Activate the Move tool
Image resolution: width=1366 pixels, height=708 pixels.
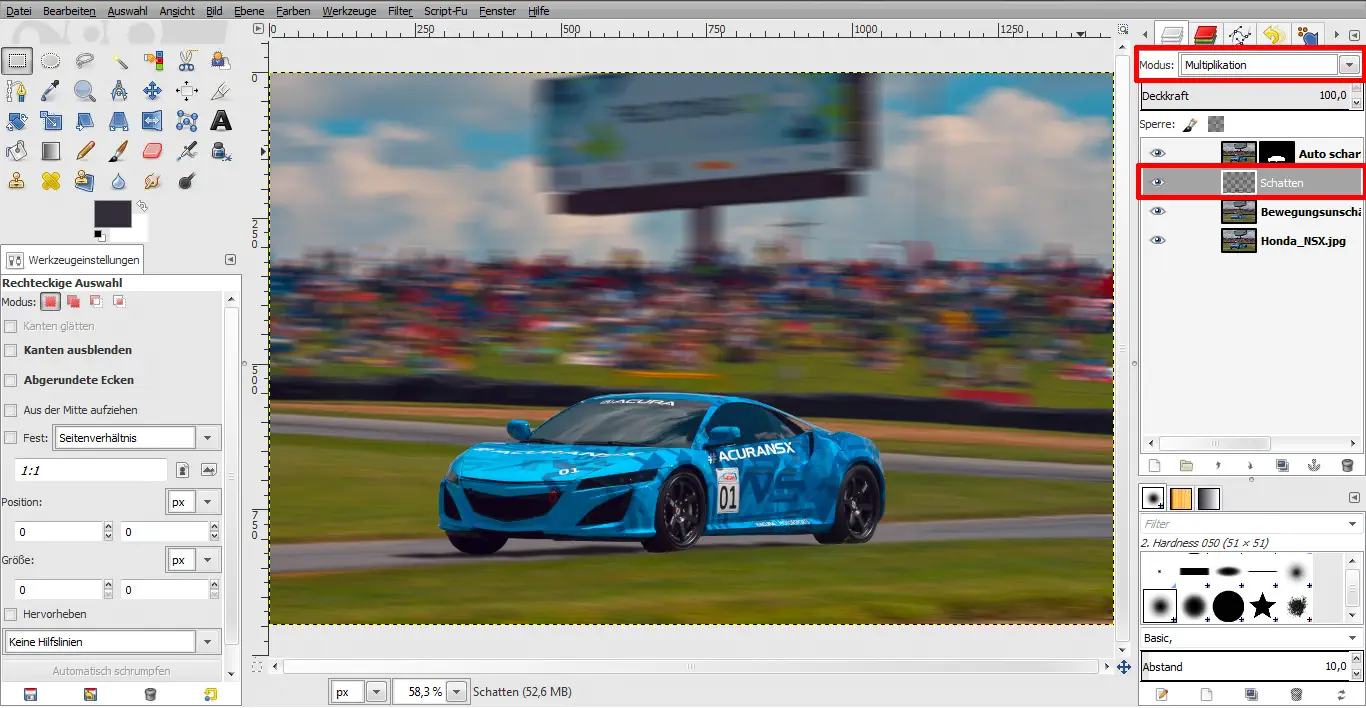pos(152,92)
